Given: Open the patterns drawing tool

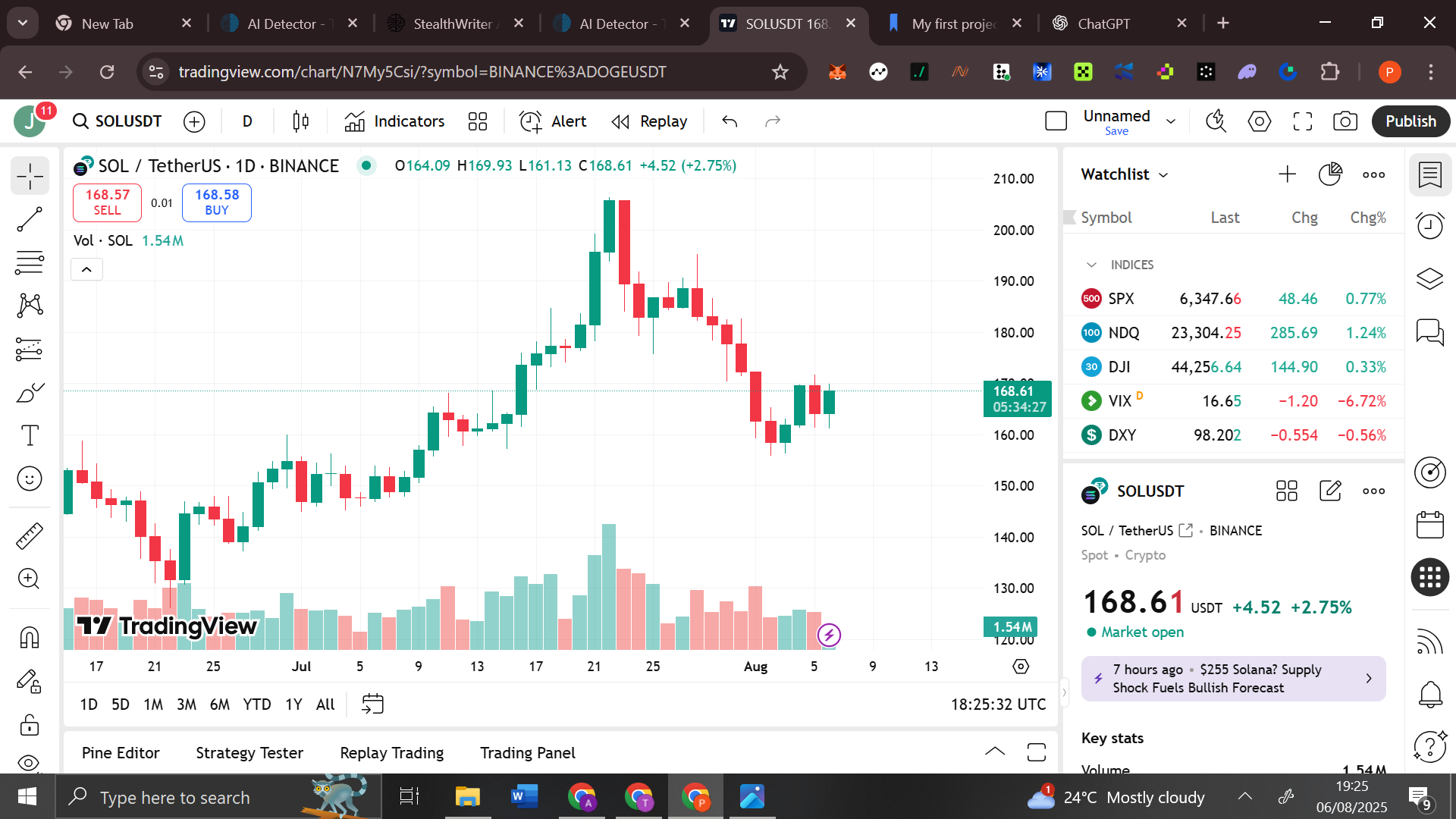Looking at the screenshot, I should 30,306.
